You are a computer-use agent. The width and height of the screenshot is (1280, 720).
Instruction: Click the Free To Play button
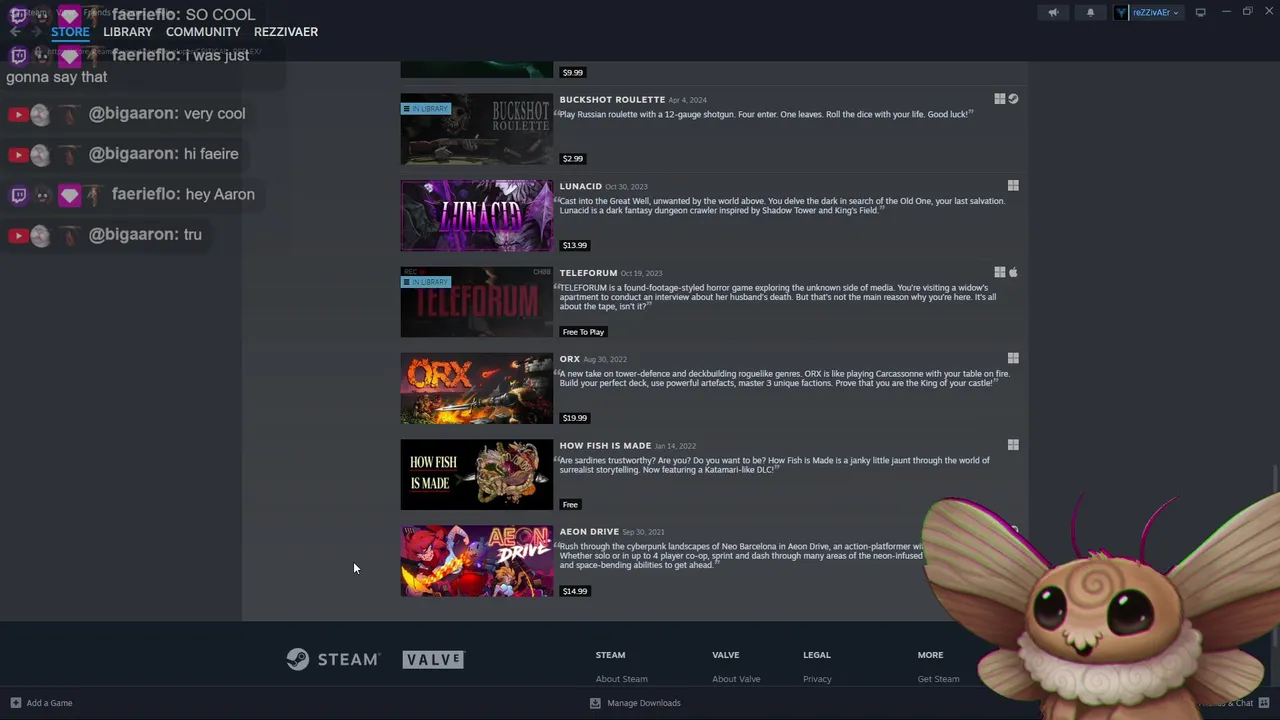click(583, 332)
